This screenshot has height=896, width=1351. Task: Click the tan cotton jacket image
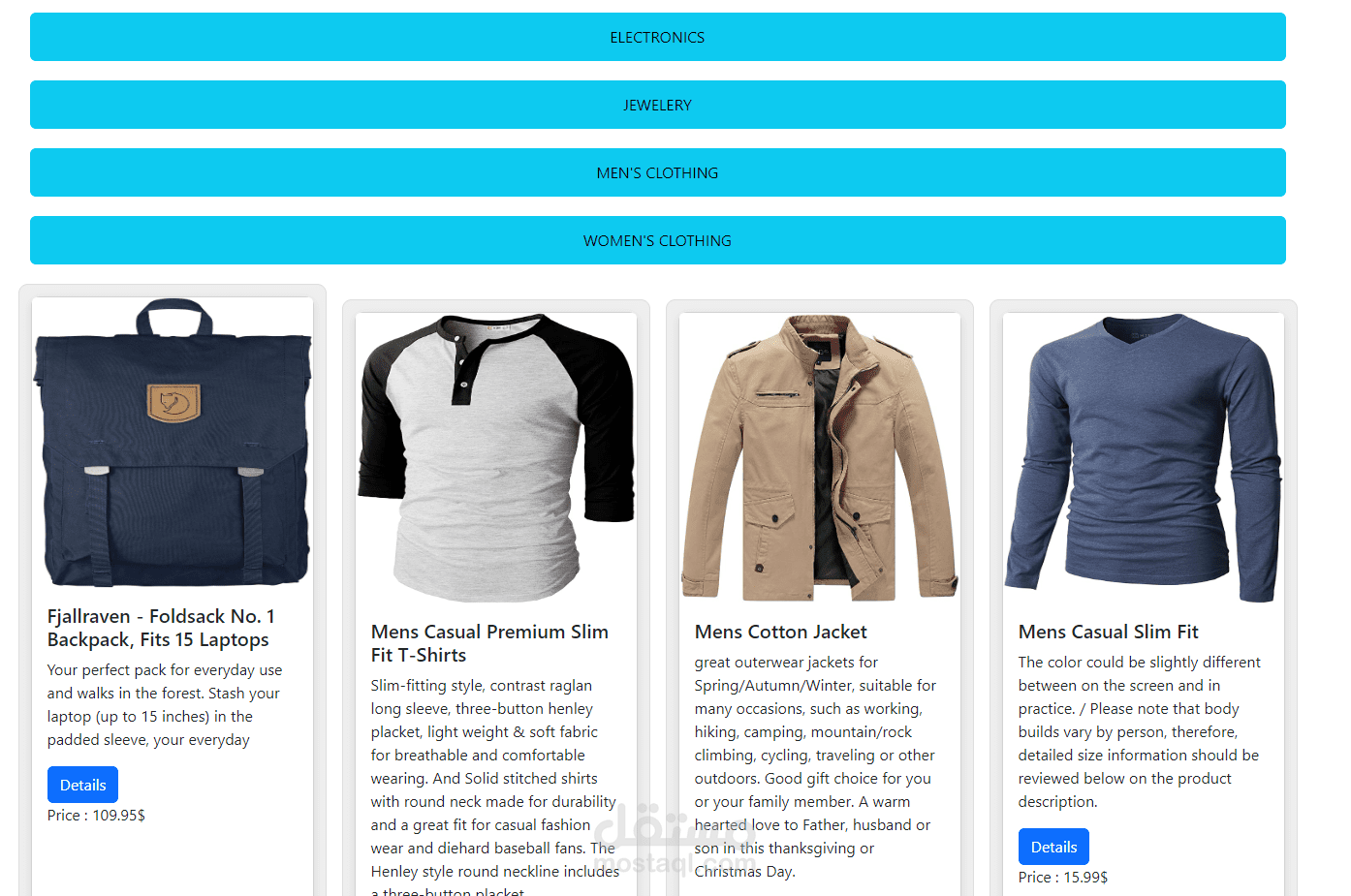(x=820, y=458)
